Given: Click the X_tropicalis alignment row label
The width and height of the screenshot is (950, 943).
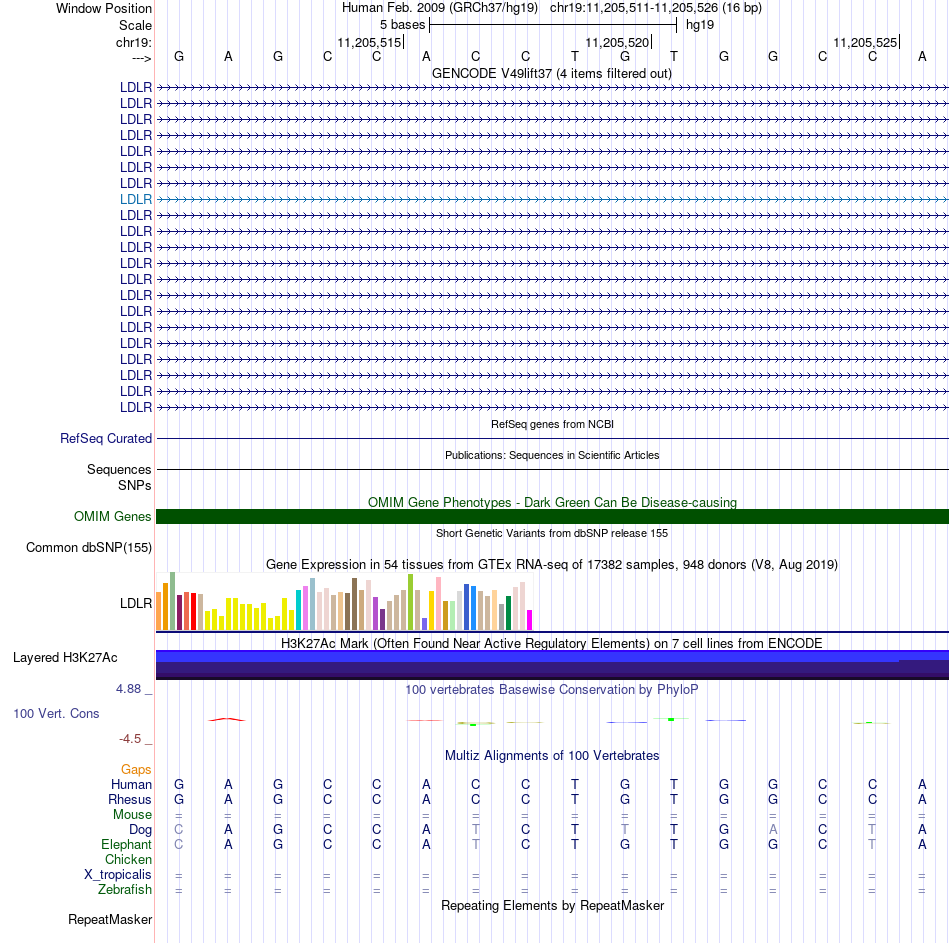Looking at the screenshot, I should point(118,875).
